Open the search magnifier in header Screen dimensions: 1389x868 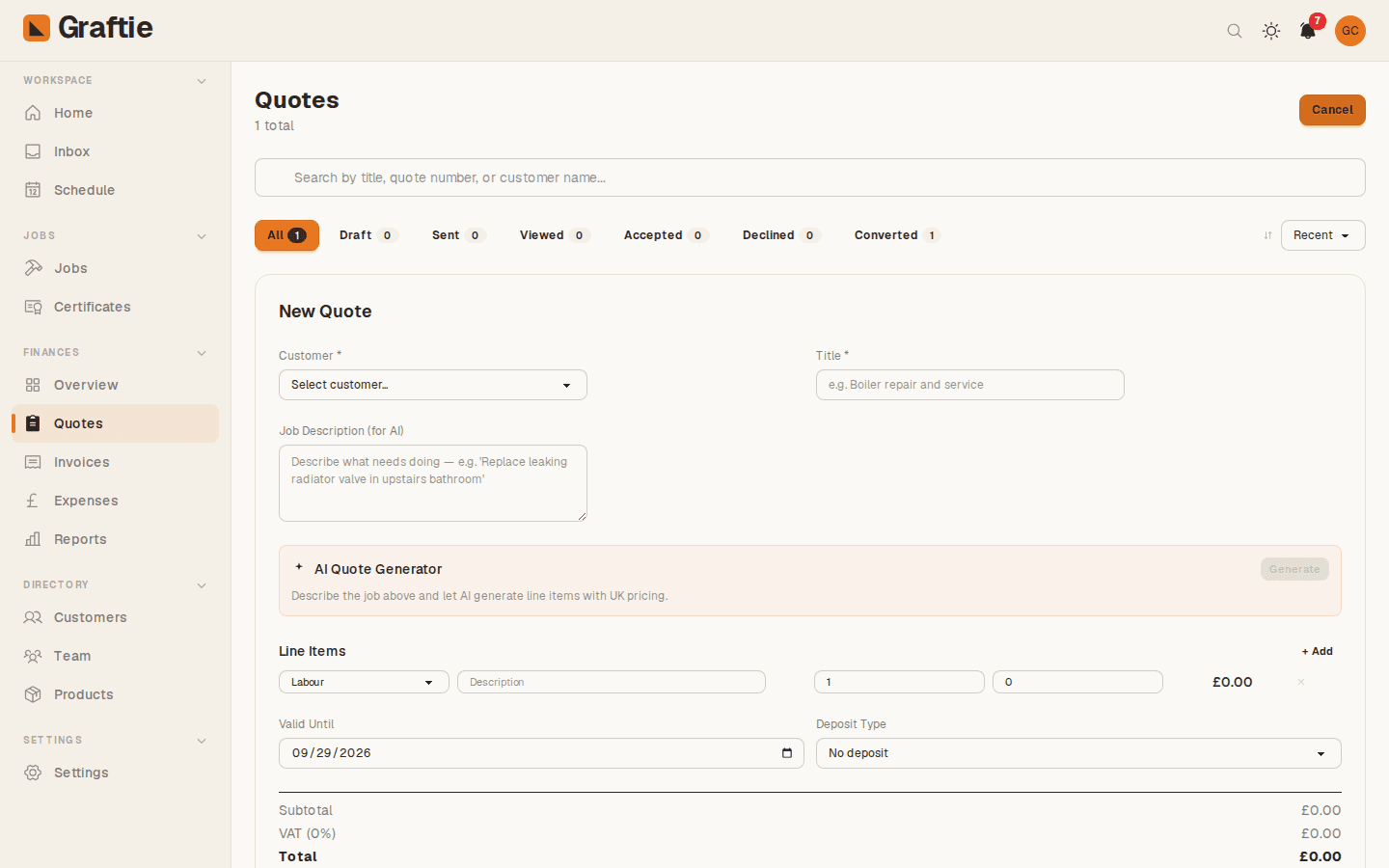pyautogui.click(x=1235, y=31)
